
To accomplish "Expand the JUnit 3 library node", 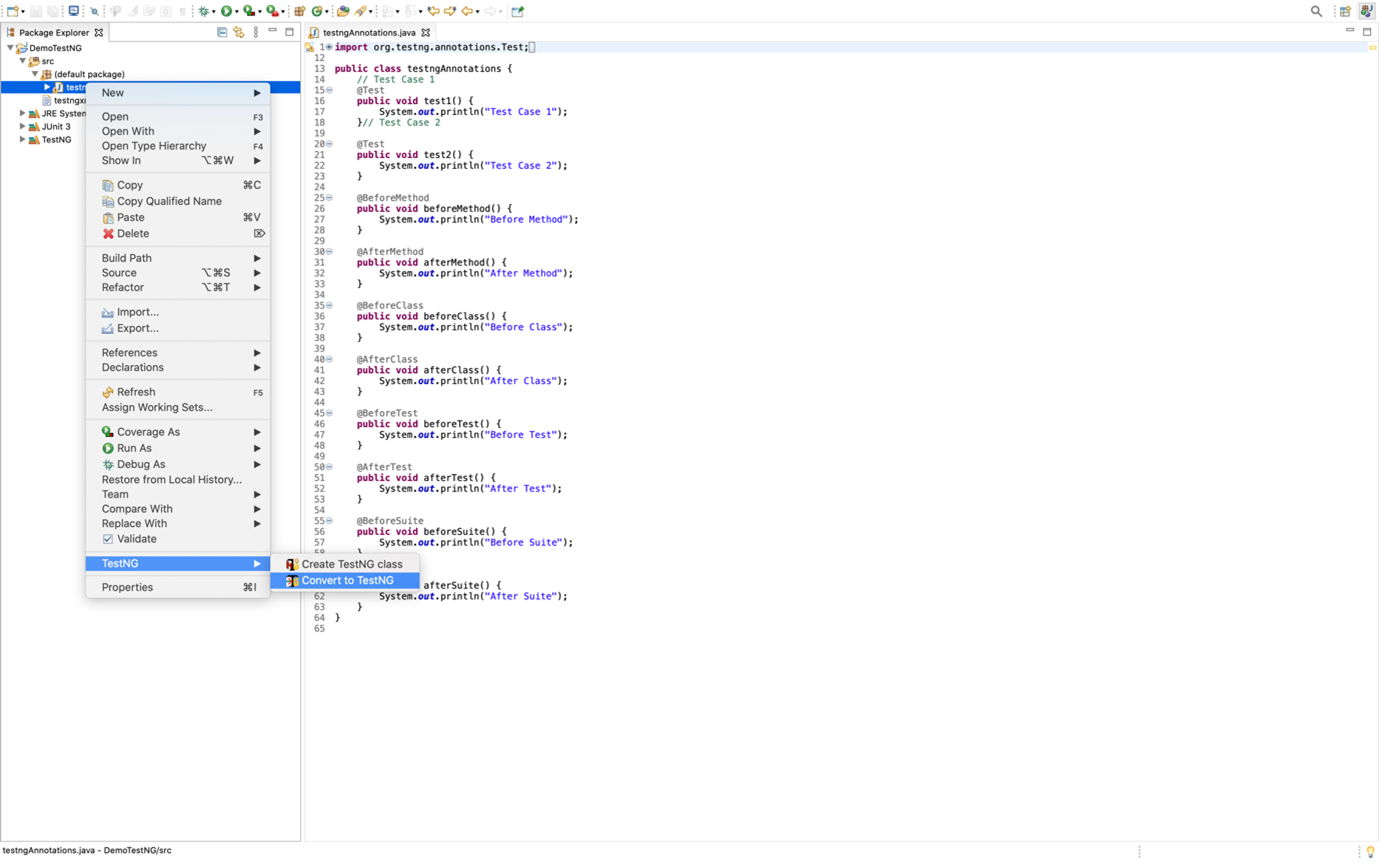I will (x=22, y=126).
